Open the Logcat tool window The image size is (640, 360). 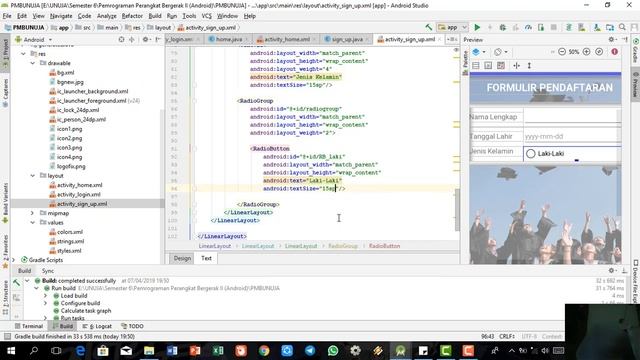click(x=98, y=326)
